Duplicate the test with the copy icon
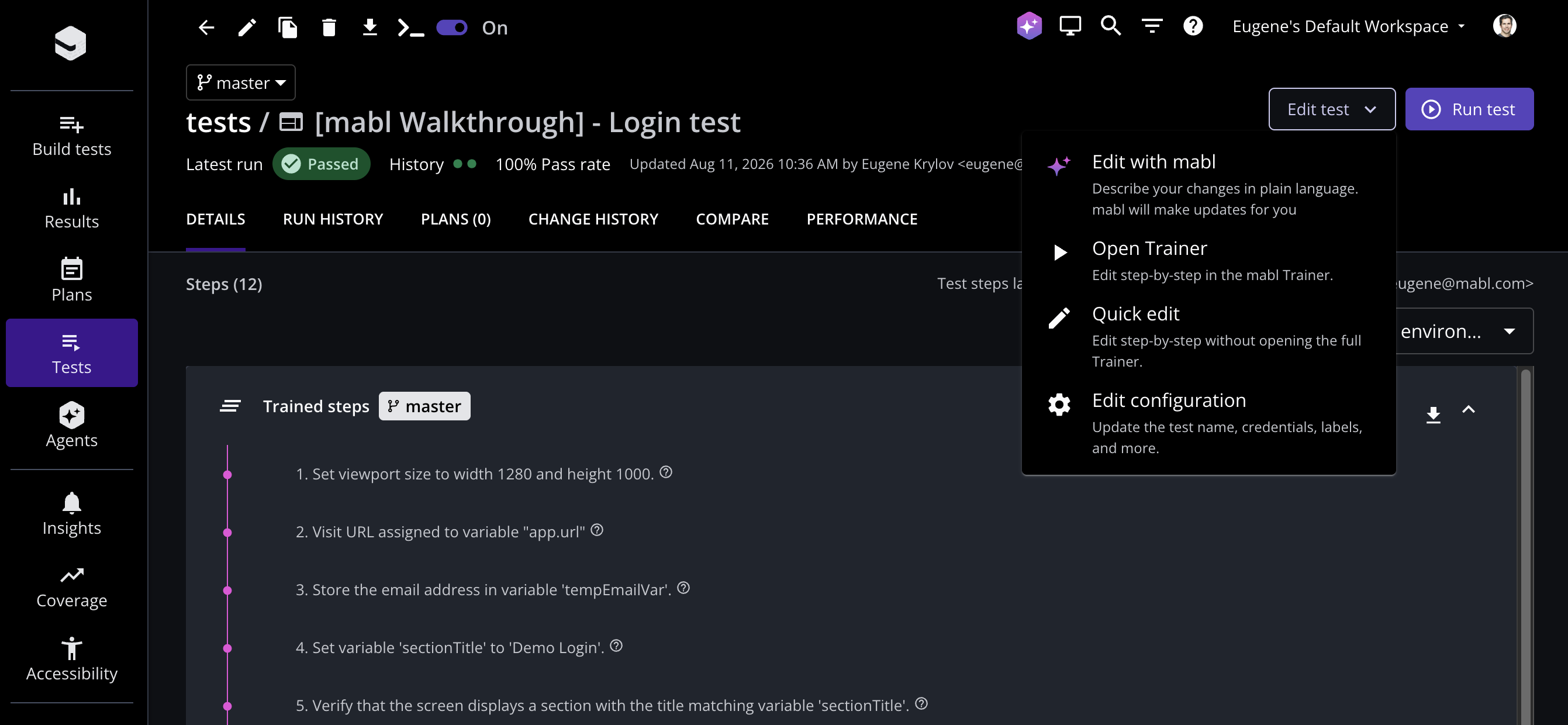Image resolution: width=1568 pixels, height=725 pixels. 287,27
